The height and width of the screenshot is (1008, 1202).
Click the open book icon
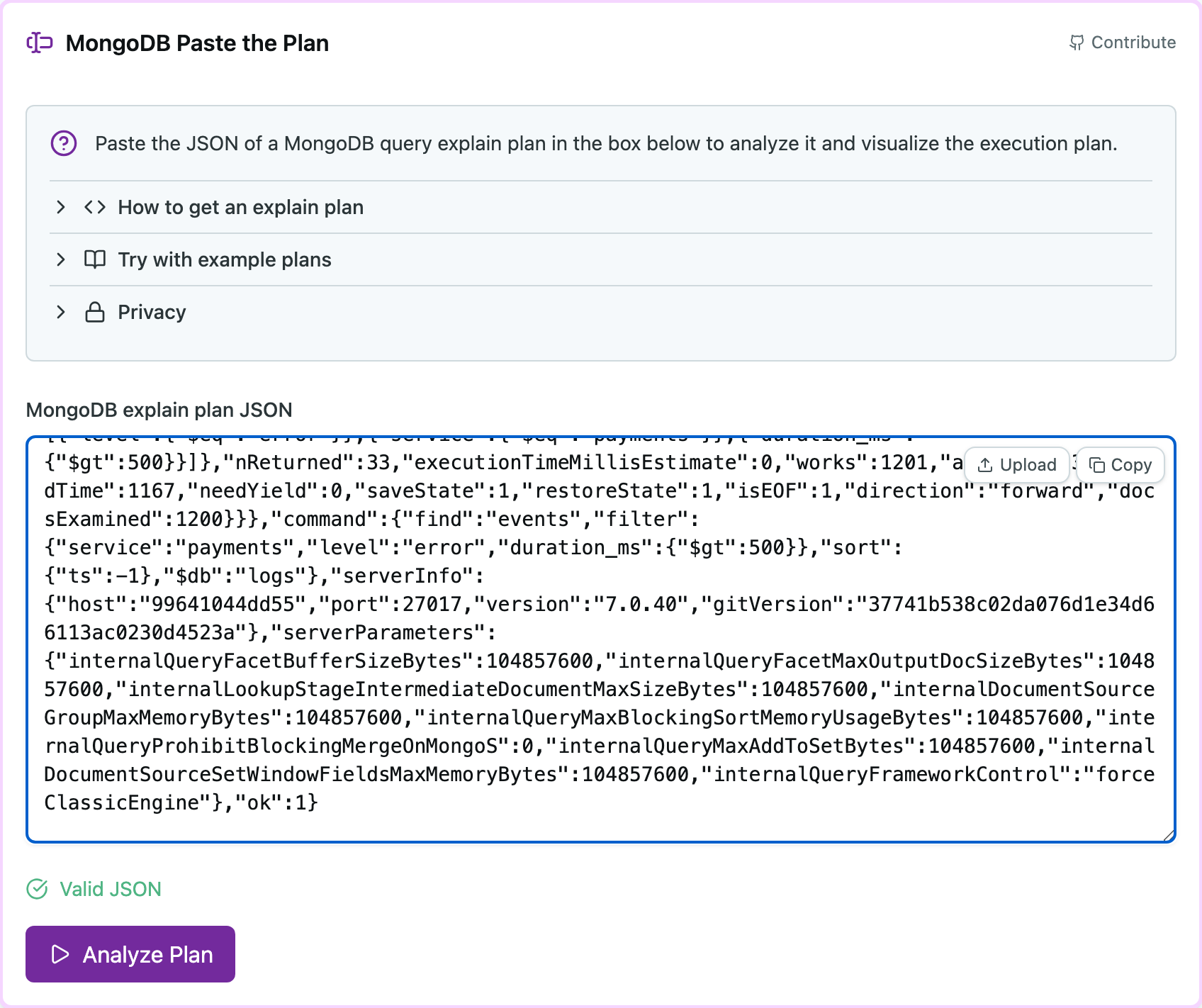(95, 259)
